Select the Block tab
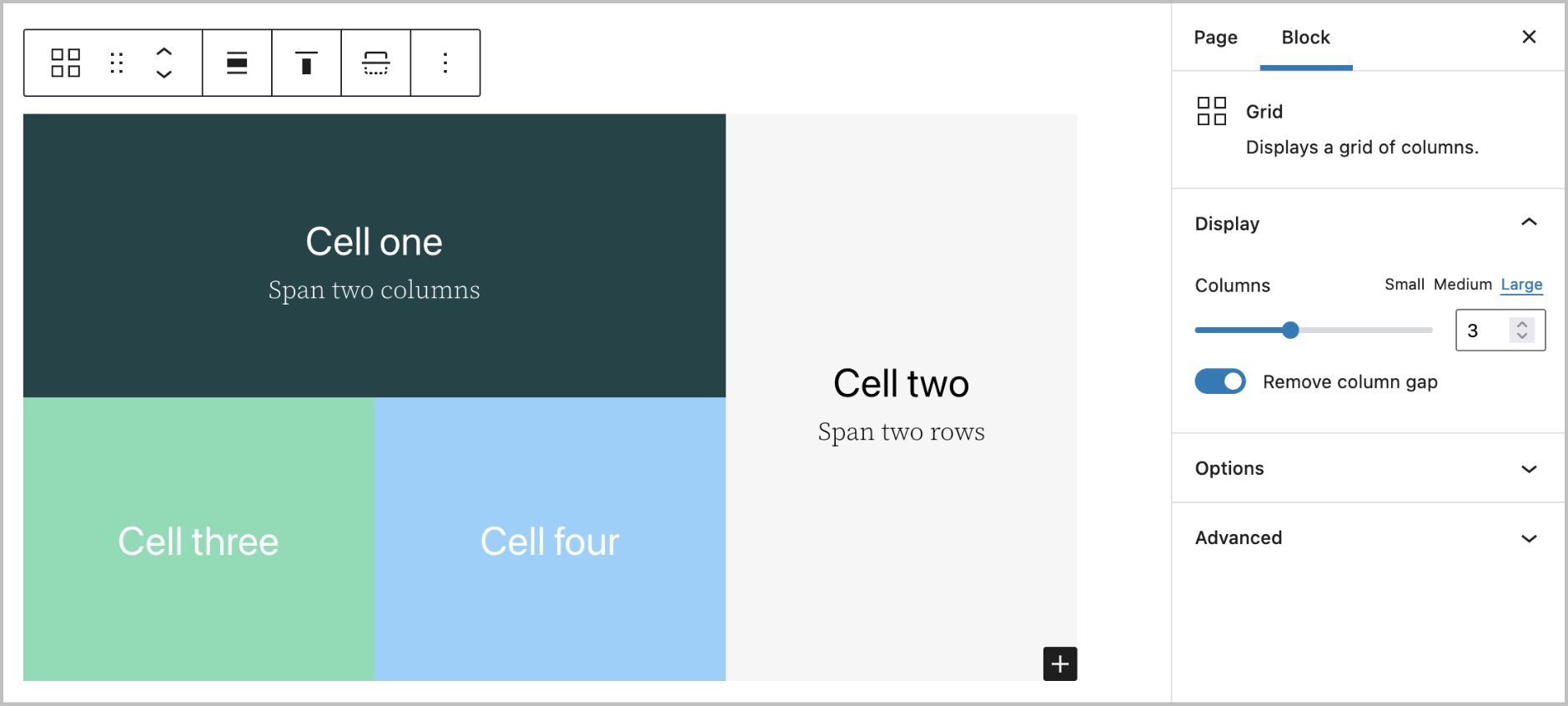 [x=1305, y=38]
